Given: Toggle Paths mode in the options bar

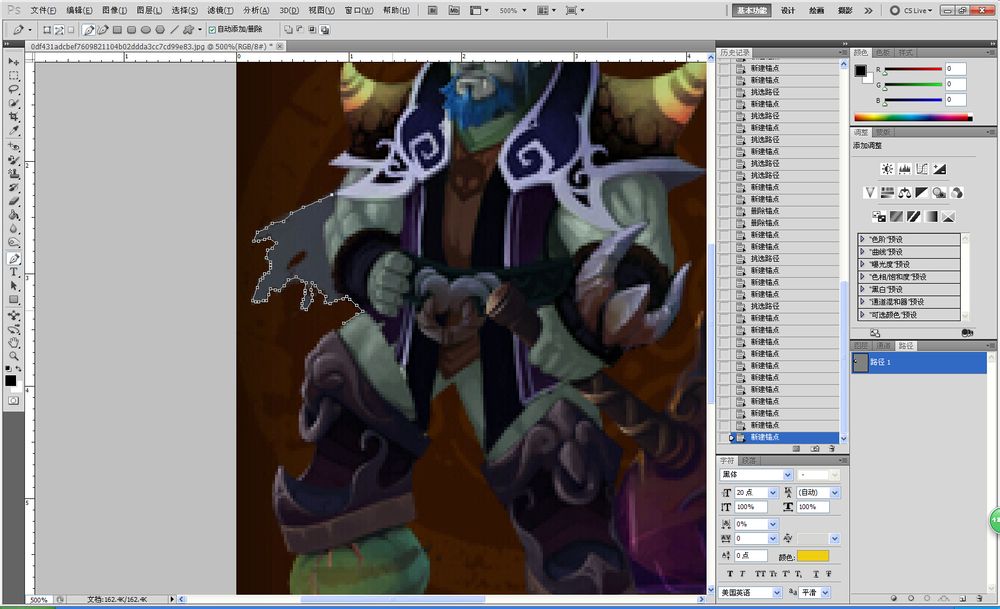Looking at the screenshot, I should click(x=59, y=29).
